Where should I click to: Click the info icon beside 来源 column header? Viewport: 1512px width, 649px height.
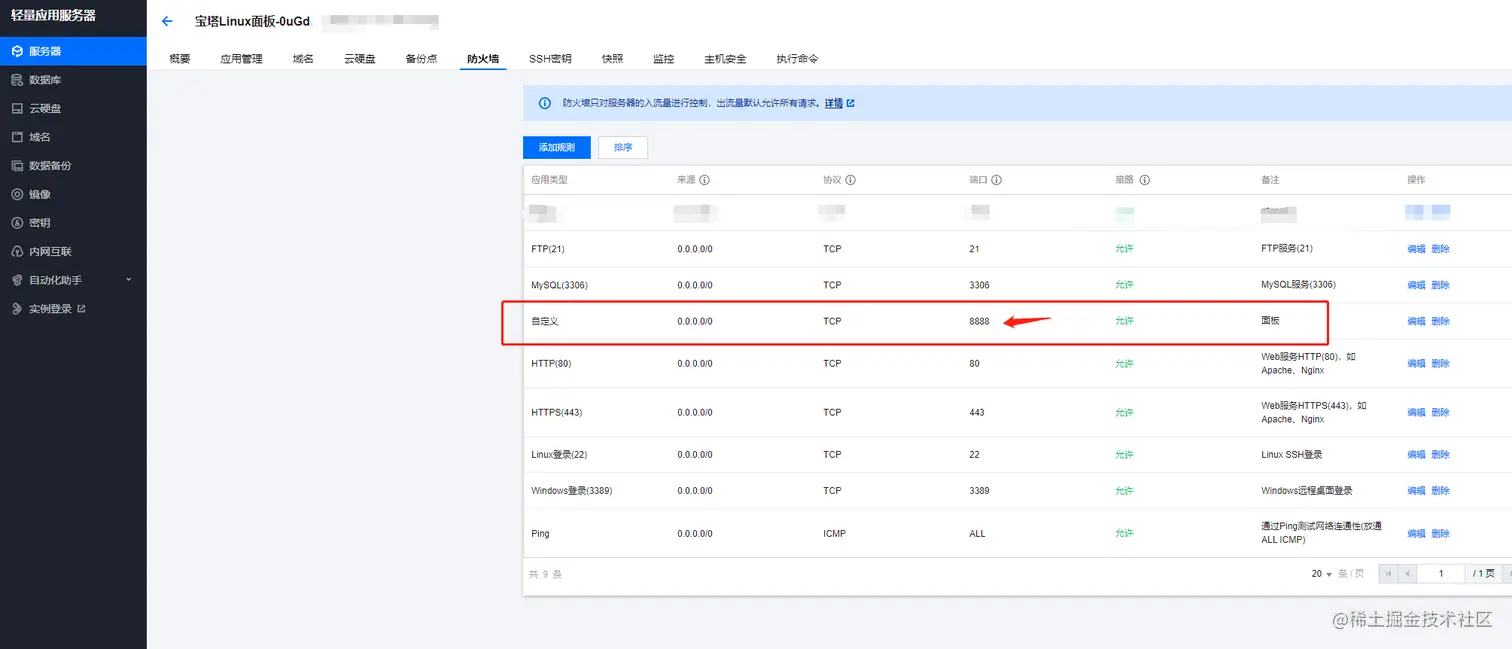(705, 180)
